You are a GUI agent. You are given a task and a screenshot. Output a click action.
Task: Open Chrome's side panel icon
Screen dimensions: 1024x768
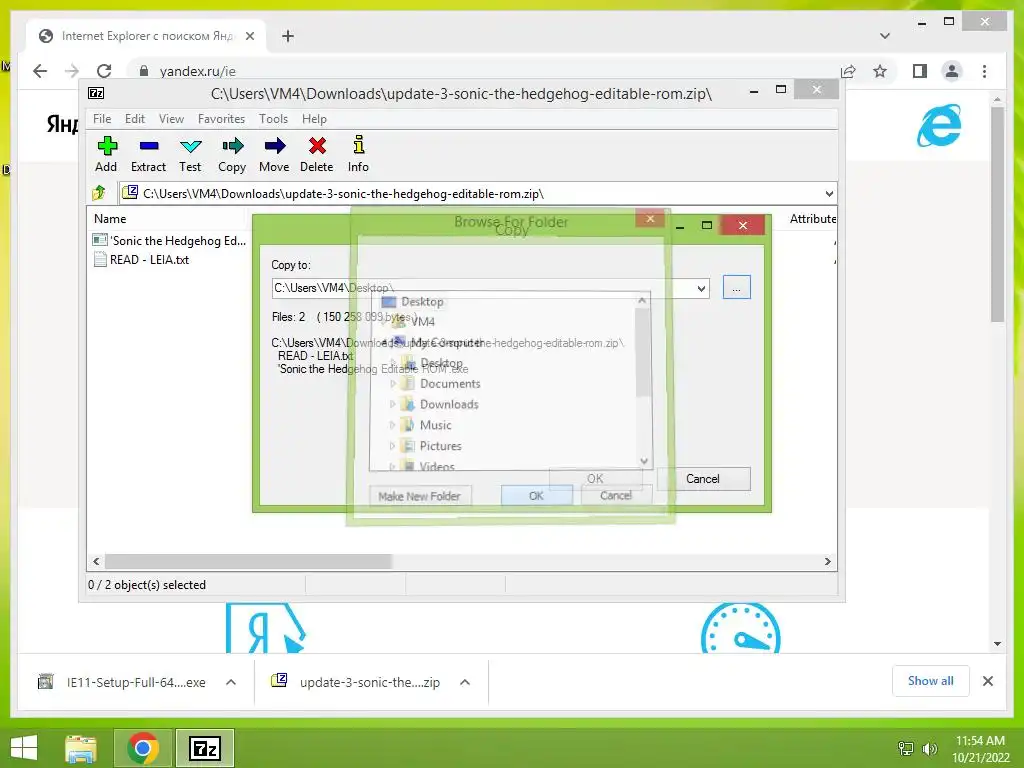920,71
